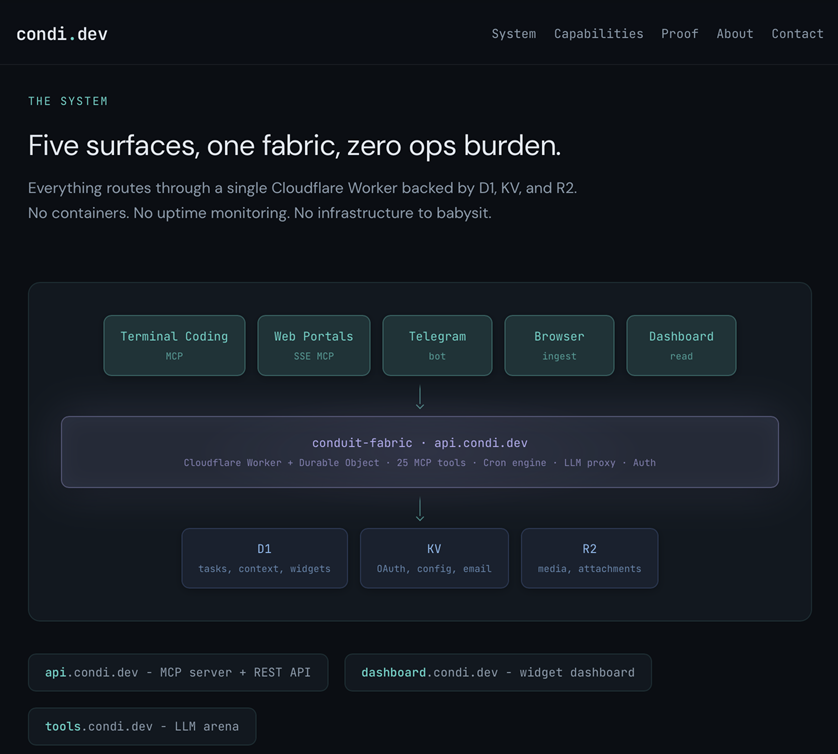This screenshot has height=754, width=838.
Task: Select the Telegram bot card
Action: pyautogui.click(x=437, y=345)
